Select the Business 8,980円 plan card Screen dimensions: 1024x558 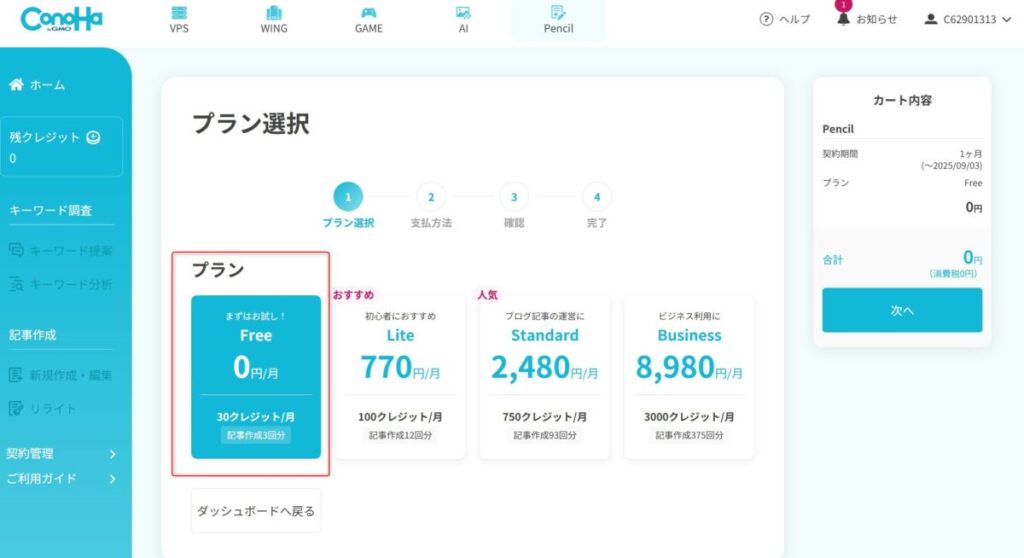click(x=689, y=376)
